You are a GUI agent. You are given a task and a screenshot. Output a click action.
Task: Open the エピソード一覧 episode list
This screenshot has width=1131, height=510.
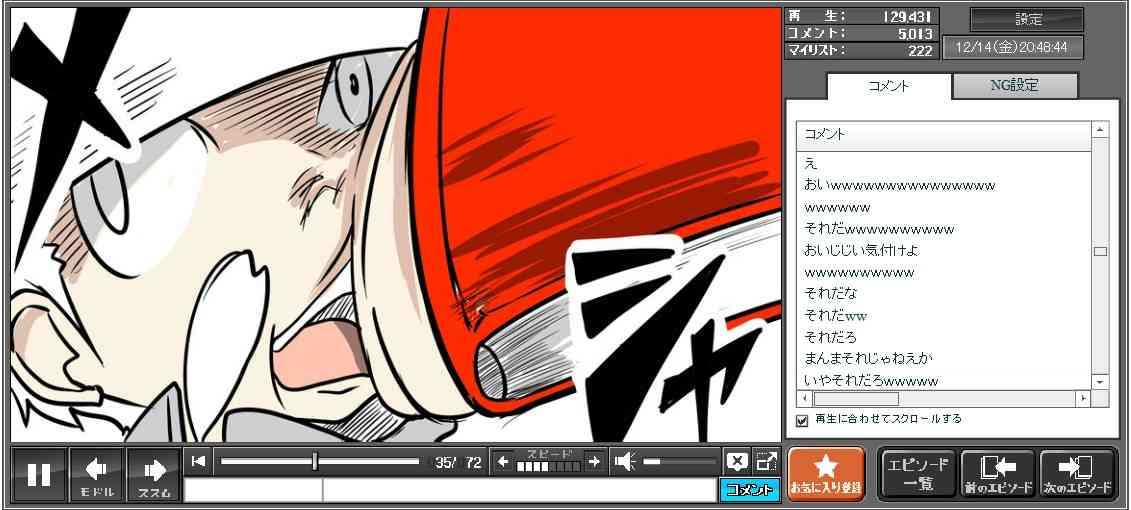pyautogui.click(x=917, y=474)
